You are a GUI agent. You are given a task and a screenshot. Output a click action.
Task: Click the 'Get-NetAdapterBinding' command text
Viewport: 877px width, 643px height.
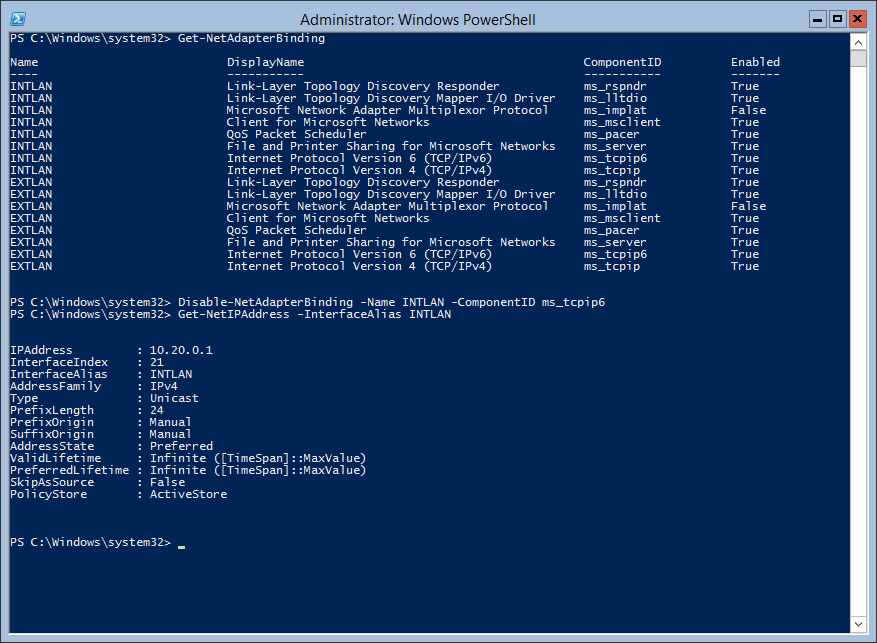[251, 38]
